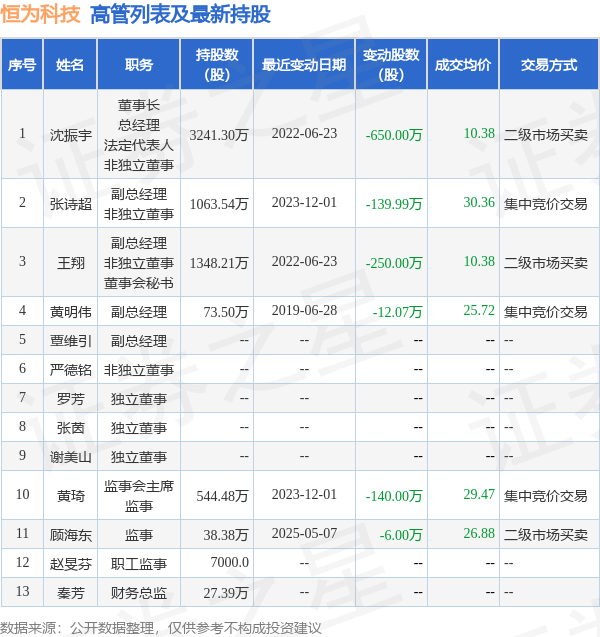The height and width of the screenshot is (637, 600).
Task: Click the holding value 27.39万
Action: click(x=225, y=593)
